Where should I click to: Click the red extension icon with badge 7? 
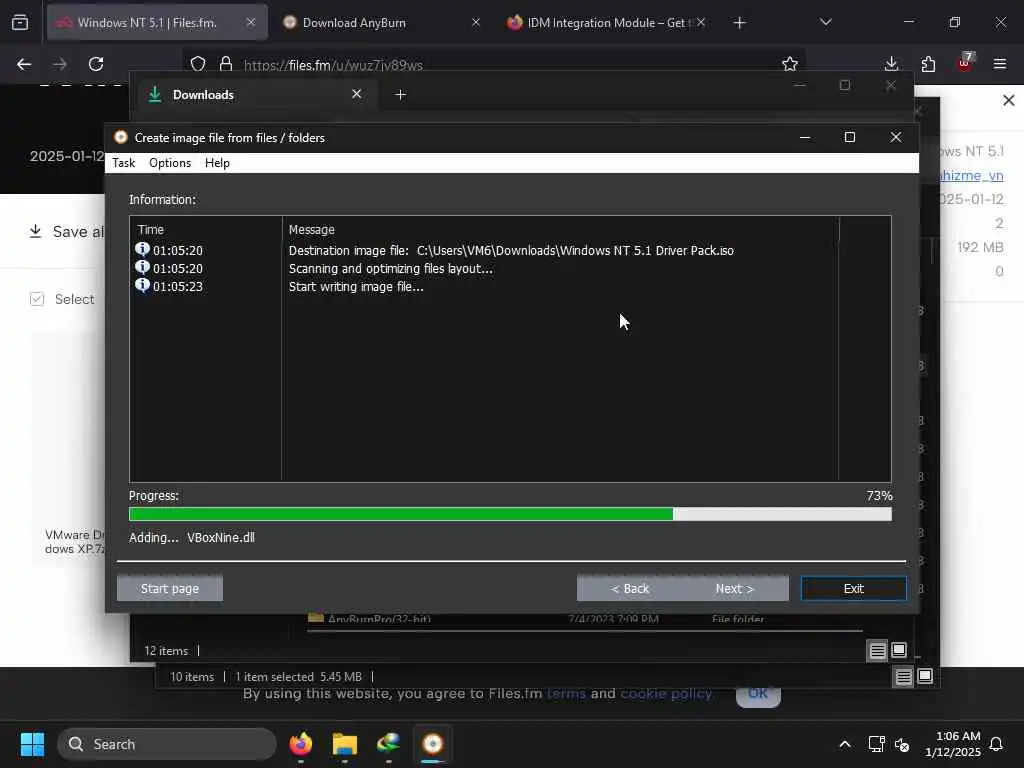click(x=965, y=63)
